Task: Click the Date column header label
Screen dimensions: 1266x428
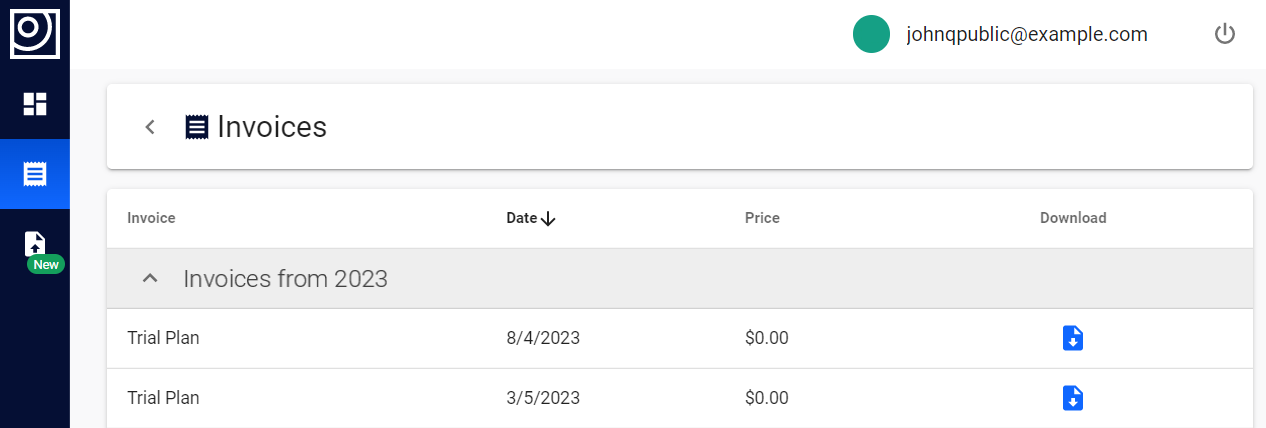Action: click(x=521, y=218)
